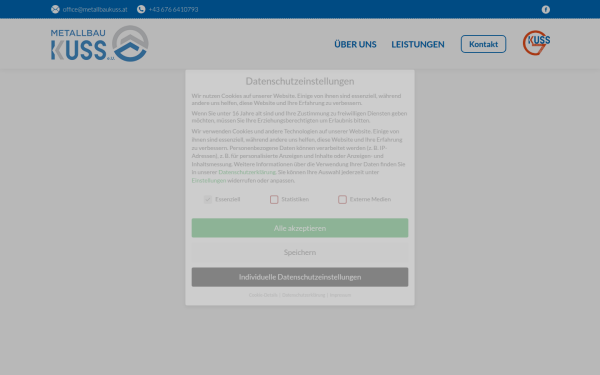Click the Metallbau Kuss logo

(x=99, y=44)
